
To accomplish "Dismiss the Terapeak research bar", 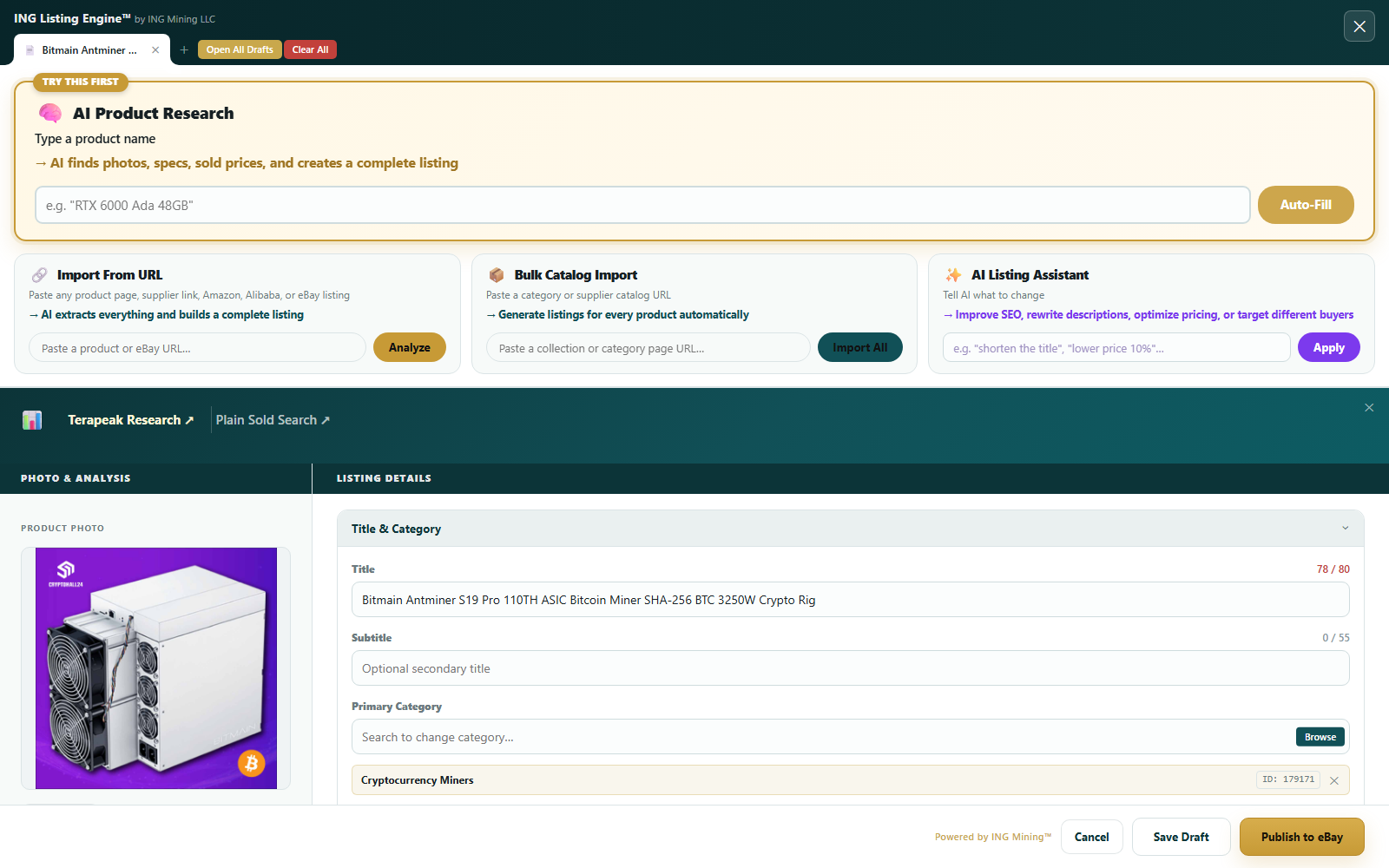I will [1369, 407].
